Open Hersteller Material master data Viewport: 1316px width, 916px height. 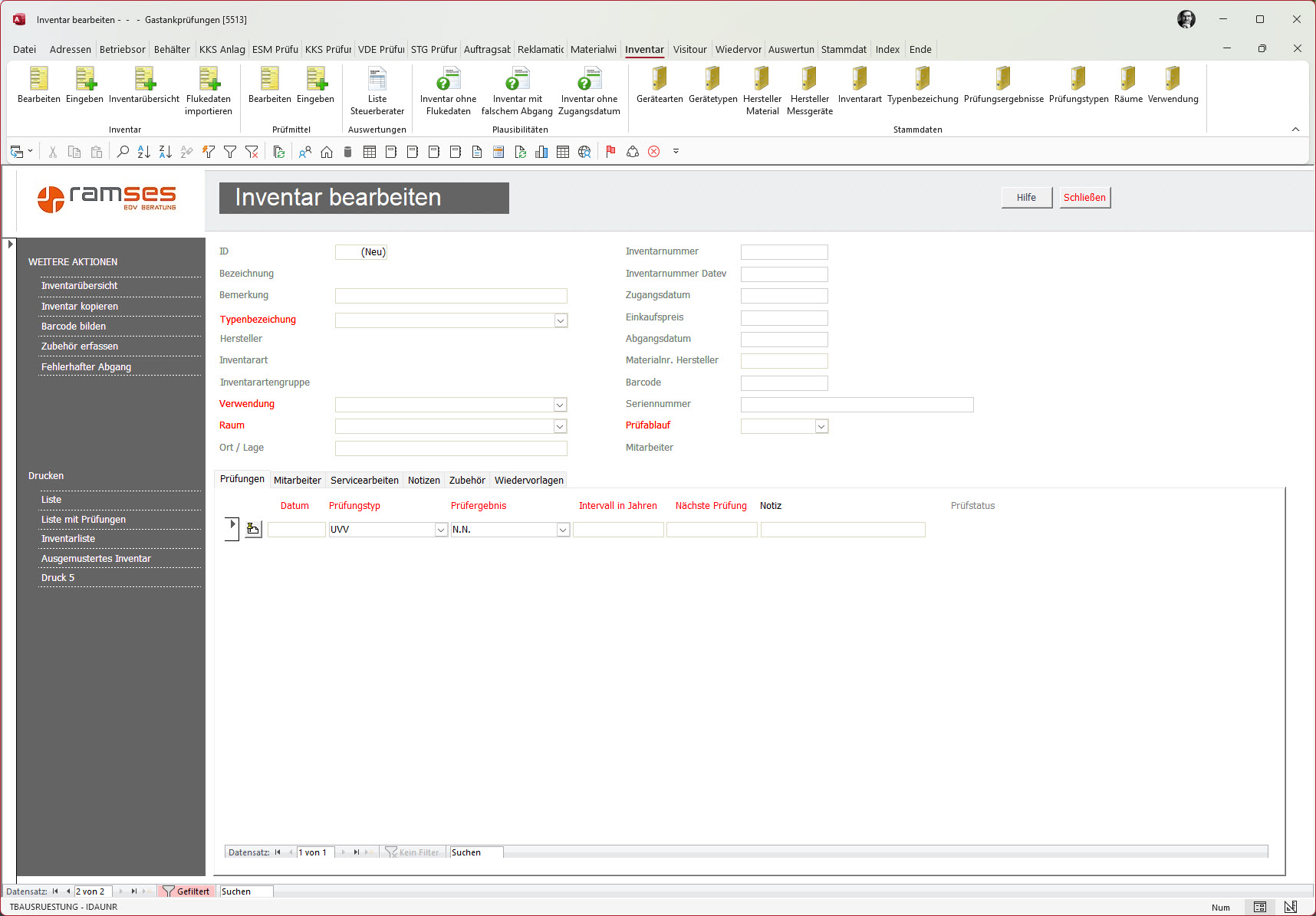[x=762, y=90]
